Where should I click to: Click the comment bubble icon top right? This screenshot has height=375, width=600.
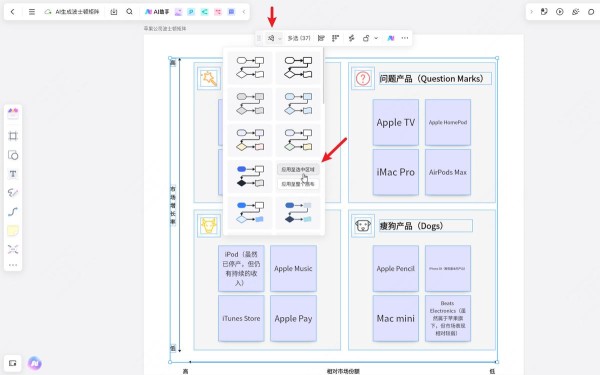(591, 12)
